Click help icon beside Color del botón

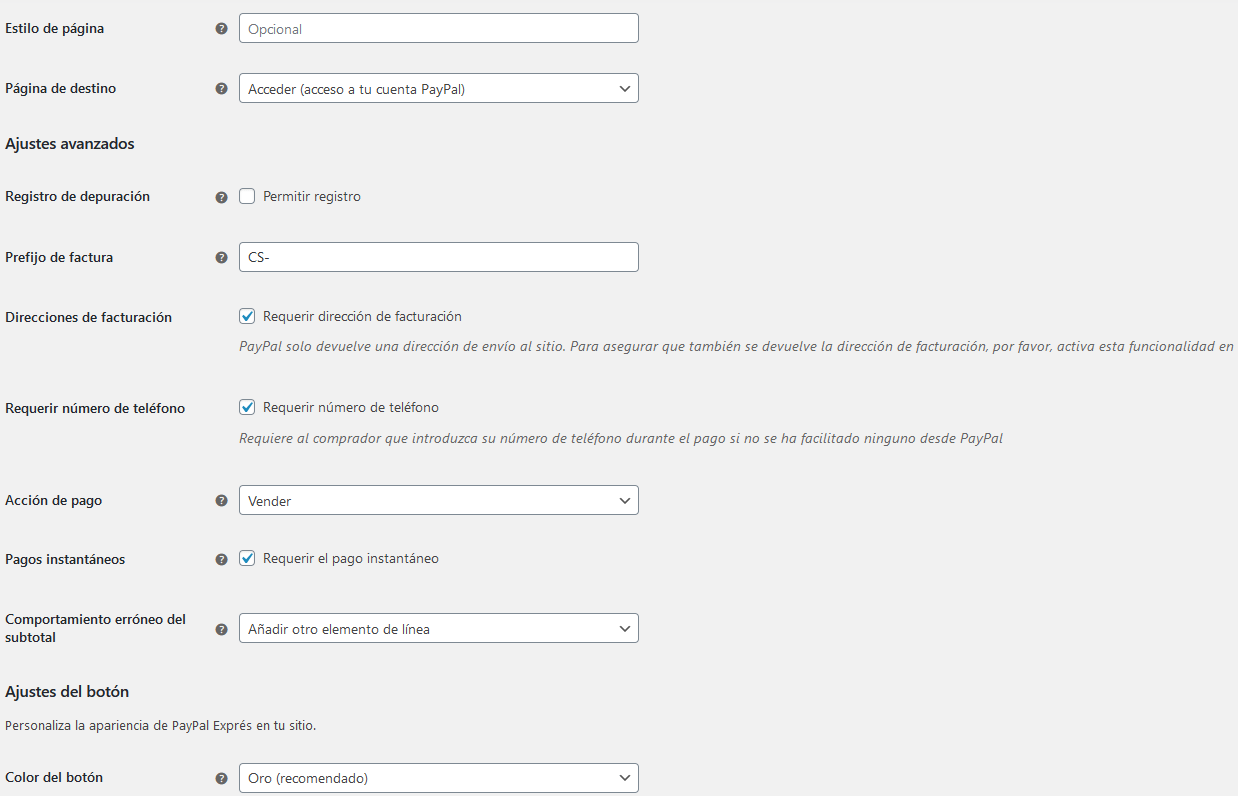222,777
